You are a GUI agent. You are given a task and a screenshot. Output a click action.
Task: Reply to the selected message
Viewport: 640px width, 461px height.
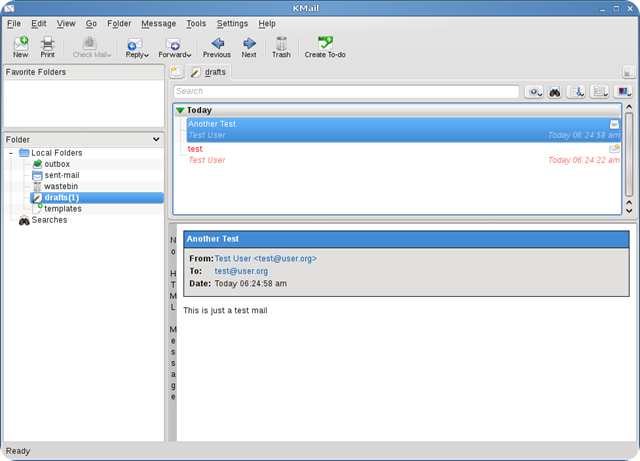coord(136,47)
